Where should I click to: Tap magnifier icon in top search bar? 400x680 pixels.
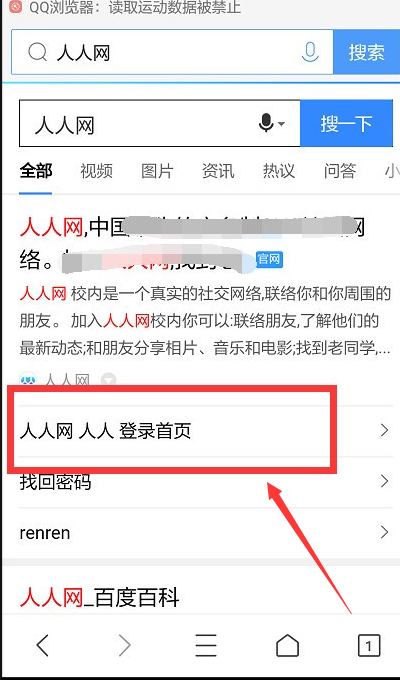[37, 52]
